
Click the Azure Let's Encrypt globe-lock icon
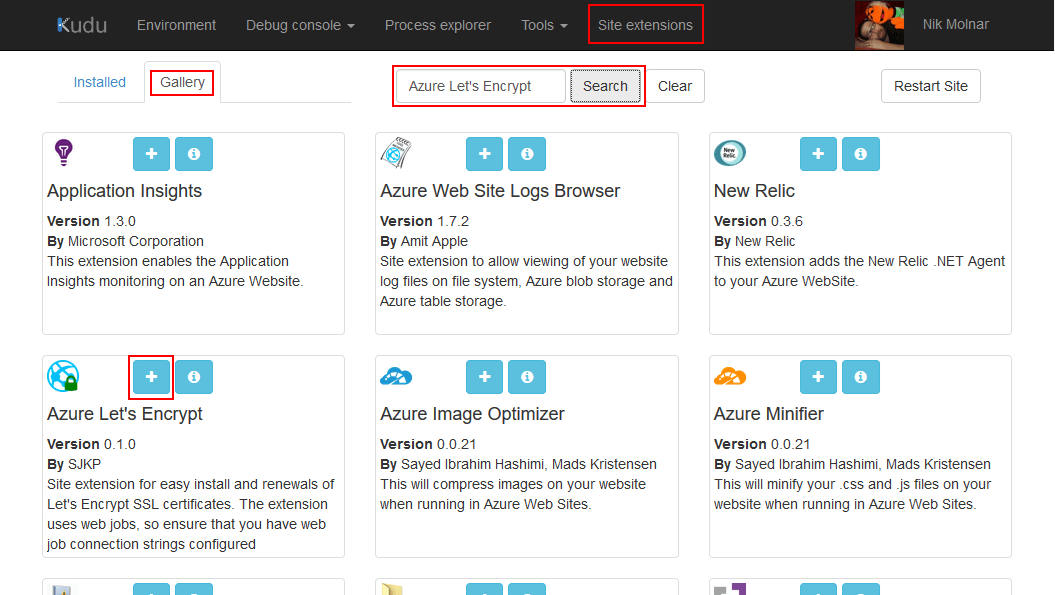coord(63,376)
